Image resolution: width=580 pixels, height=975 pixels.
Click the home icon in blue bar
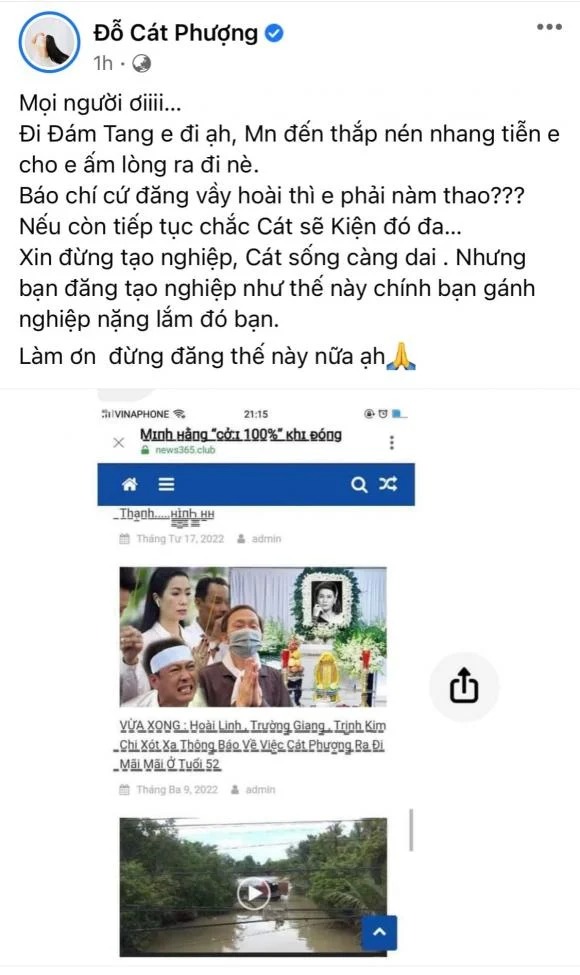129,484
